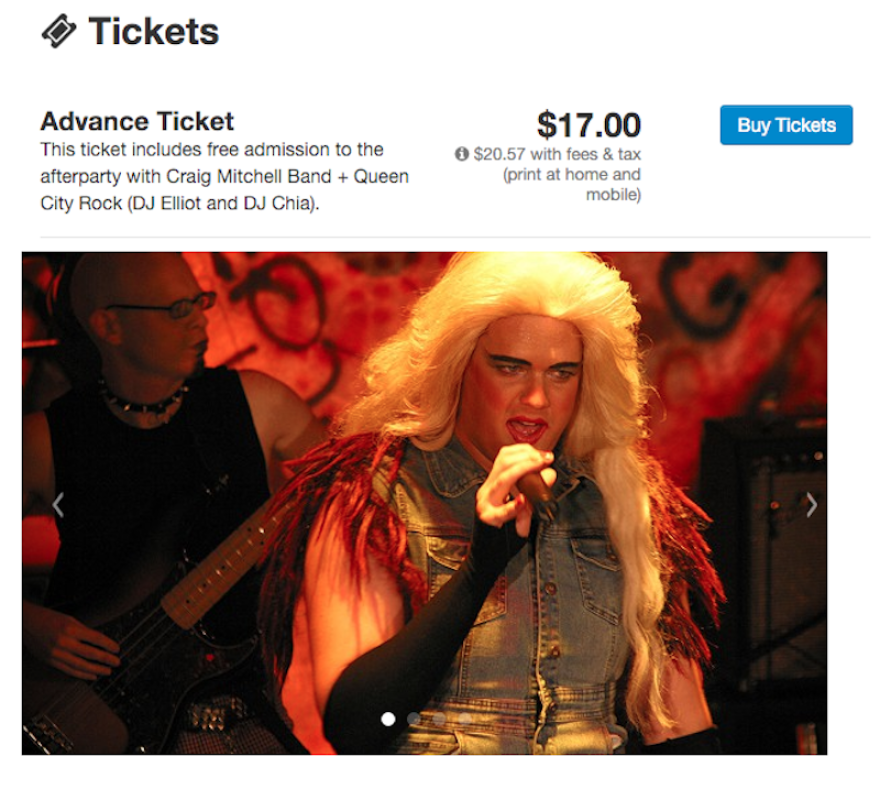880x789 pixels.
Task: Select the first white carousel dot
Action: click(x=388, y=719)
